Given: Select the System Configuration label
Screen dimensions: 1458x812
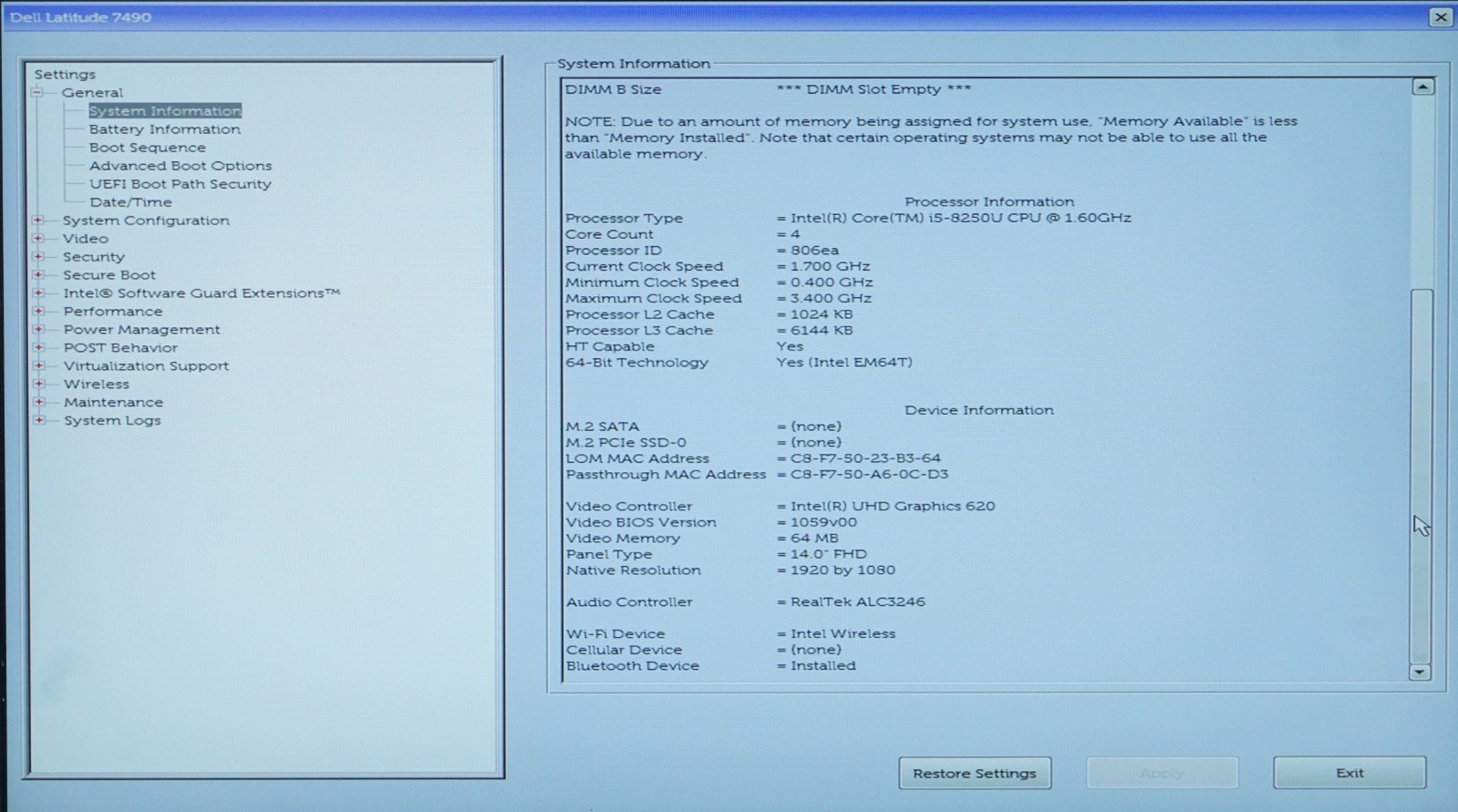Looking at the screenshot, I should (146, 221).
